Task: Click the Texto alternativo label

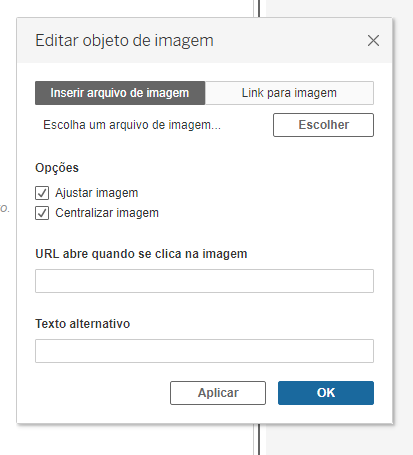Action: tap(83, 324)
